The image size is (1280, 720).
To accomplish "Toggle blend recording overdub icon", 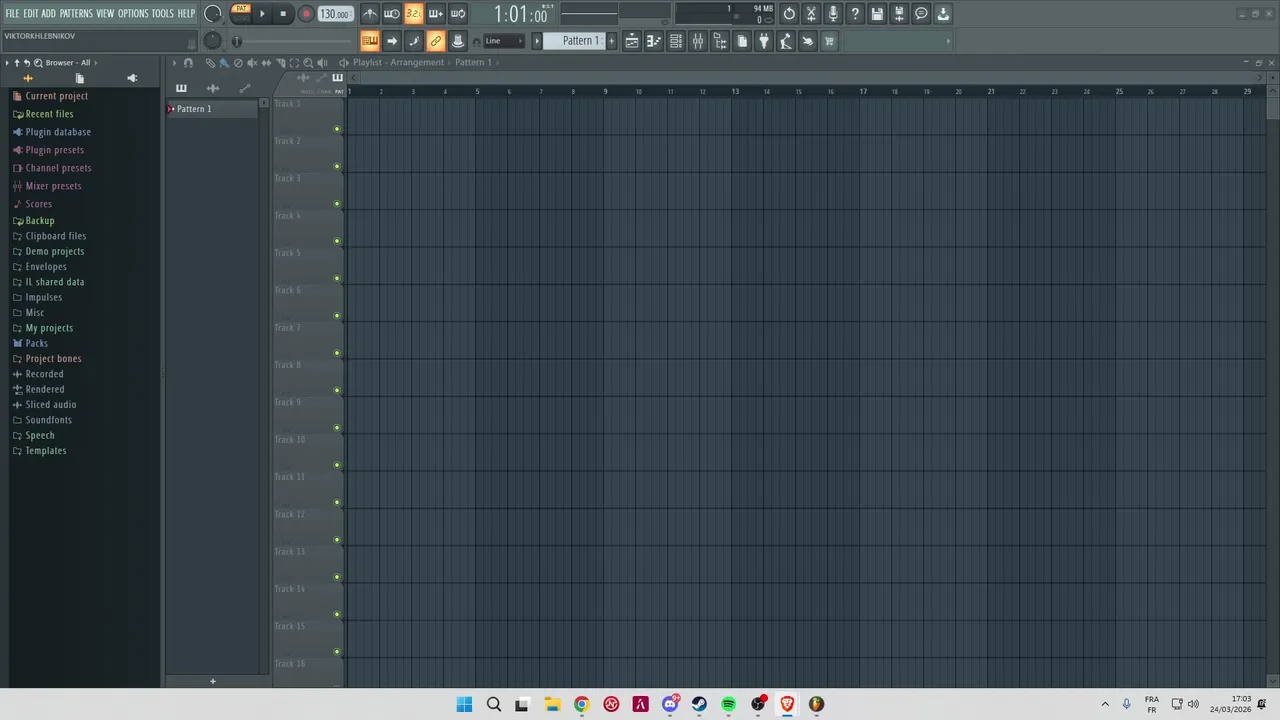I will 435,14.
